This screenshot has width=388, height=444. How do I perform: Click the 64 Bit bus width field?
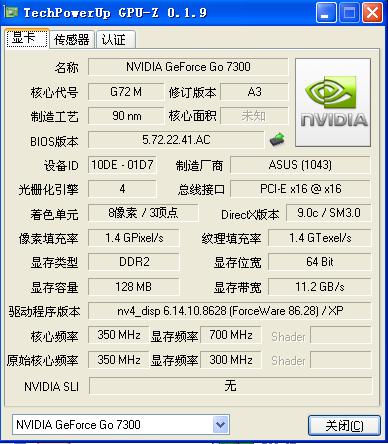tap(320, 262)
